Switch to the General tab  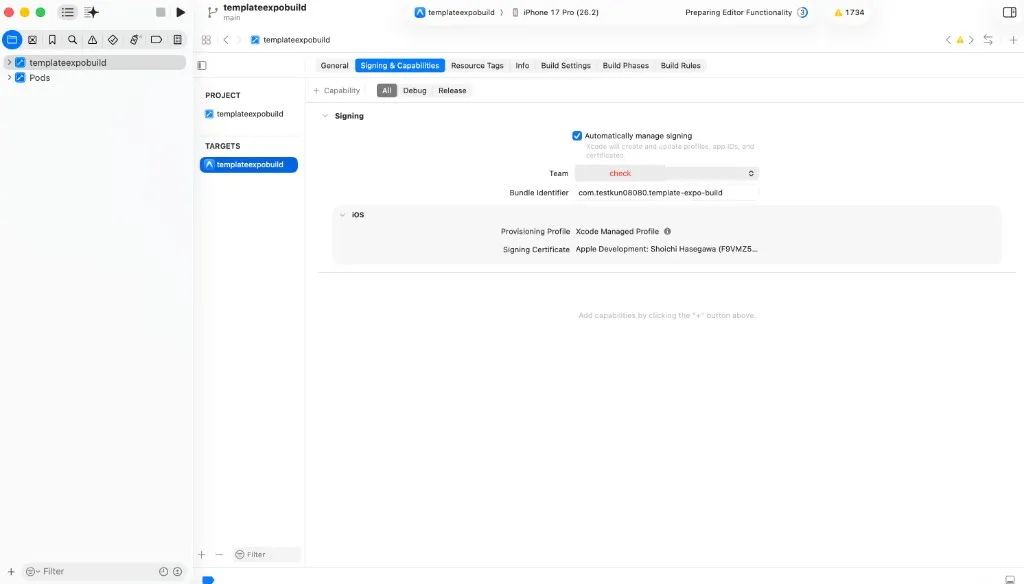coord(334,65)
